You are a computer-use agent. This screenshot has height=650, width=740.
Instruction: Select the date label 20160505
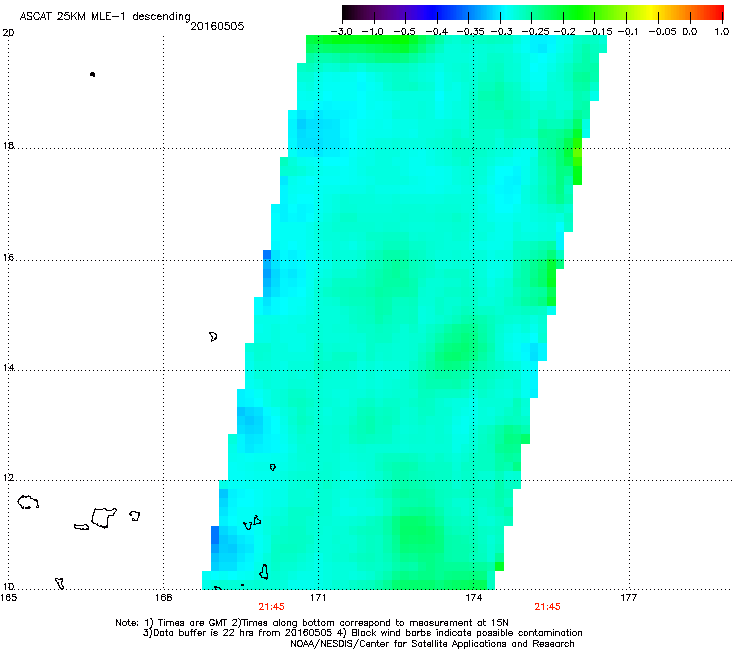click(x=217, y=26)
